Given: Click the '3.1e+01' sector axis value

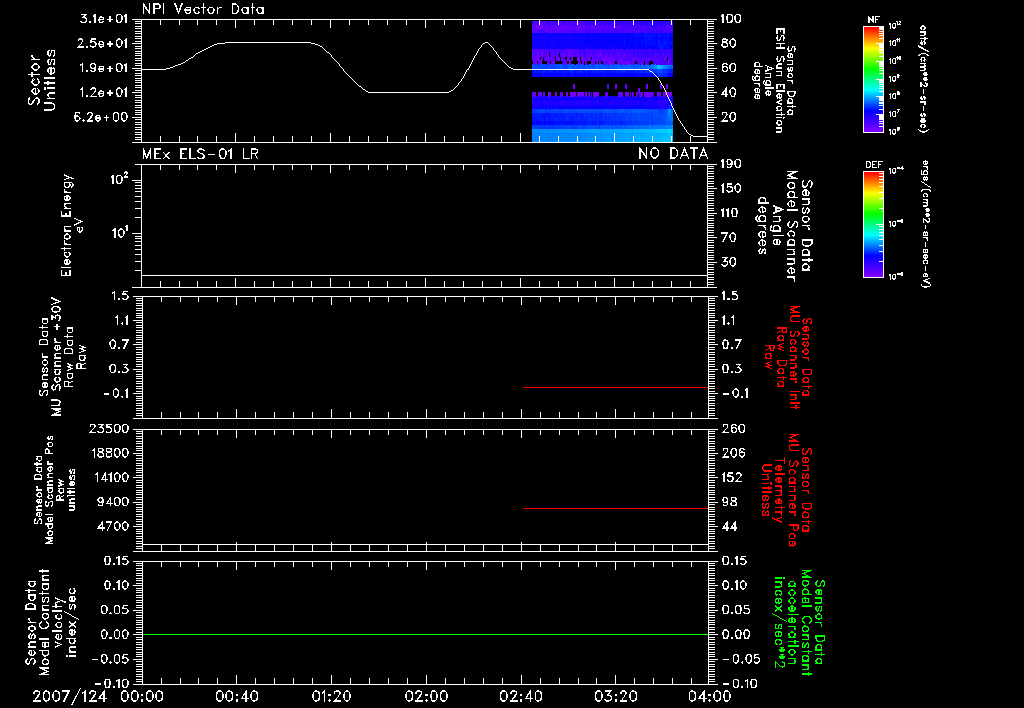Looking at the screenshot, I should [x=103, y=18].
